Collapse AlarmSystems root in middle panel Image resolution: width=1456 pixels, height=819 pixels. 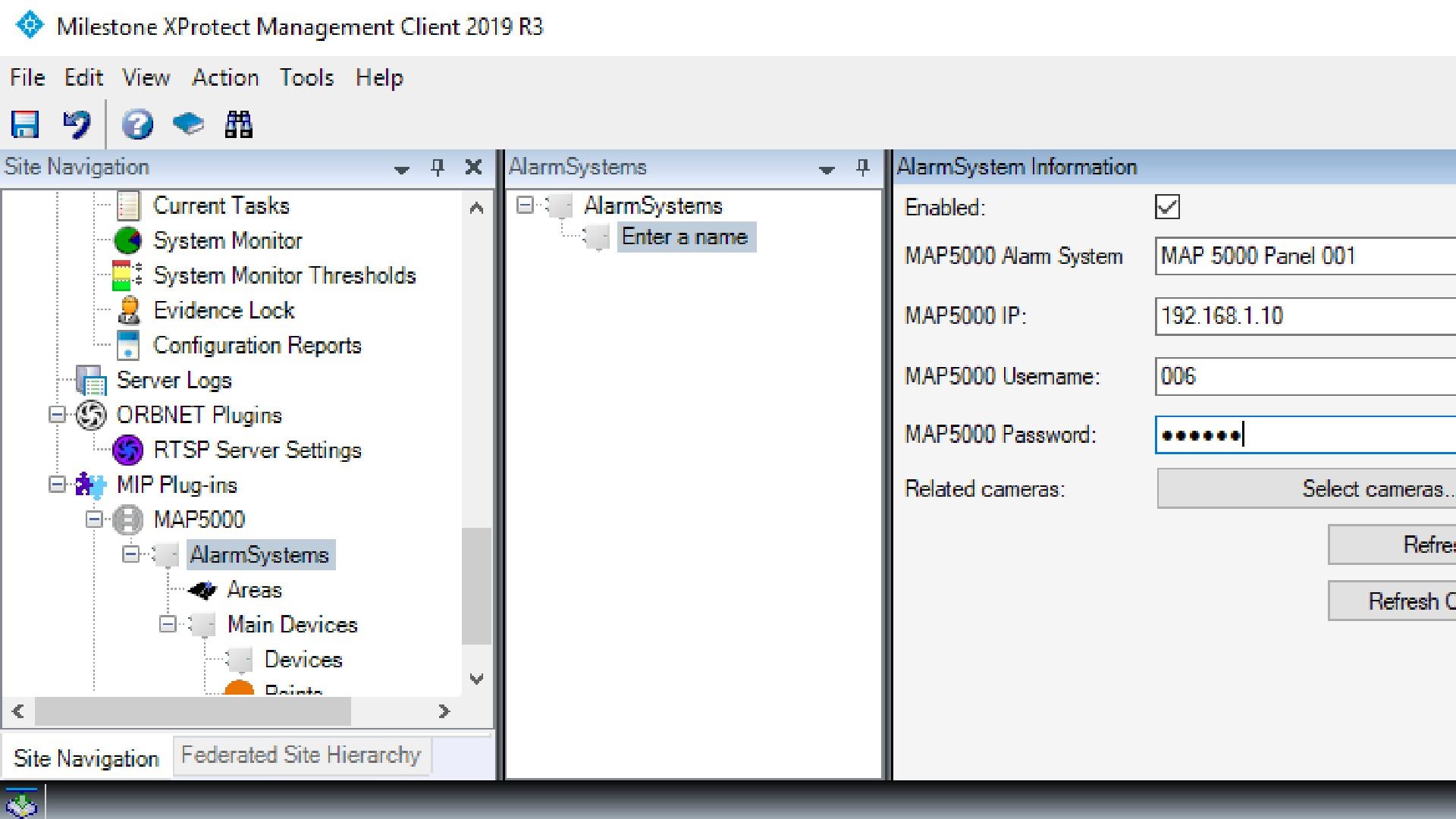[x=525, y=205]
